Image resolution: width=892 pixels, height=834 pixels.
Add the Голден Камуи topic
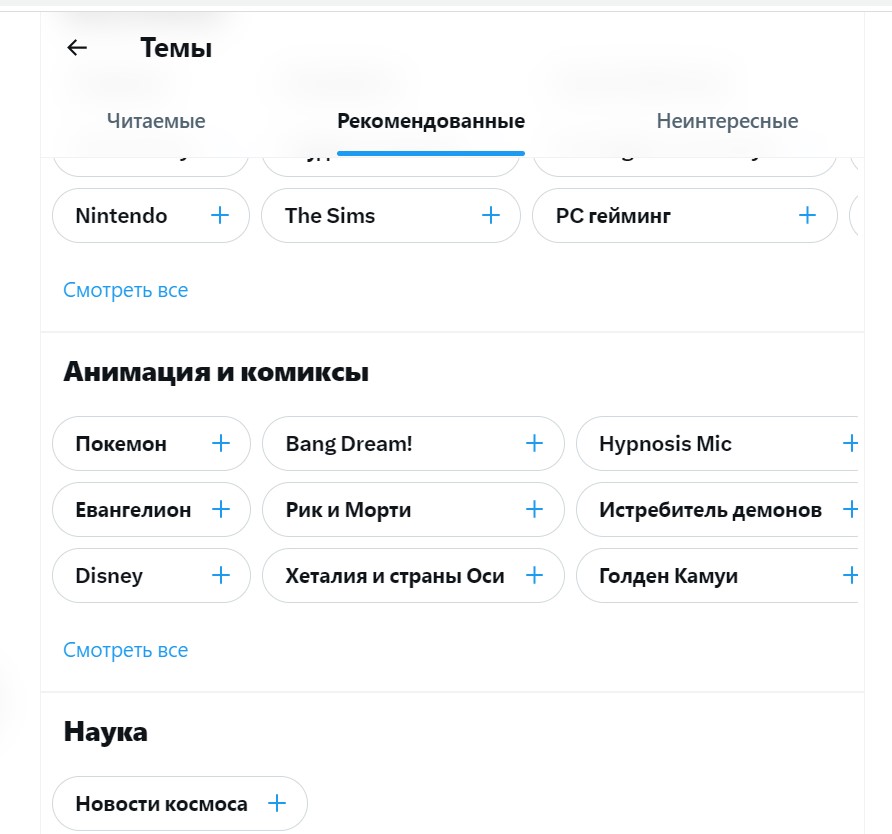(x=851, y=575)
